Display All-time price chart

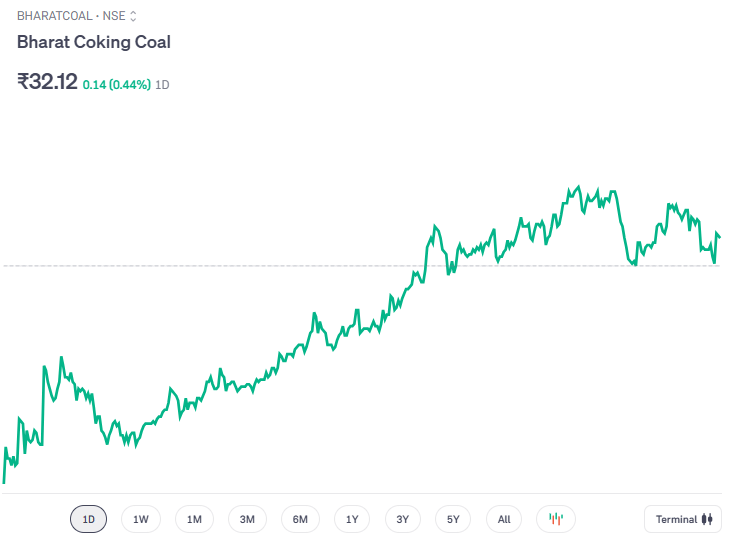point(504,519)
